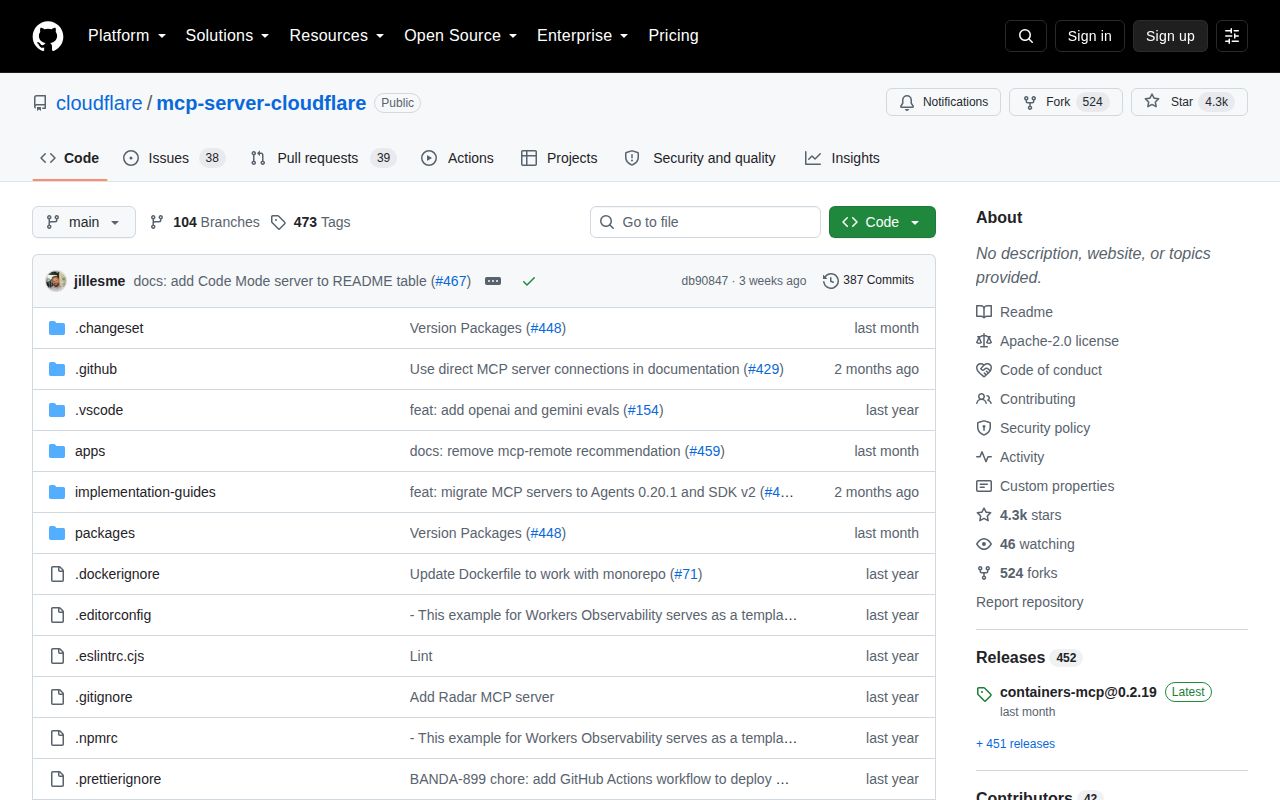Image resolution: width=1280 pixels, height=800 pixels.
Task: Open the 387 Commits history
Action: click(868, 280)
